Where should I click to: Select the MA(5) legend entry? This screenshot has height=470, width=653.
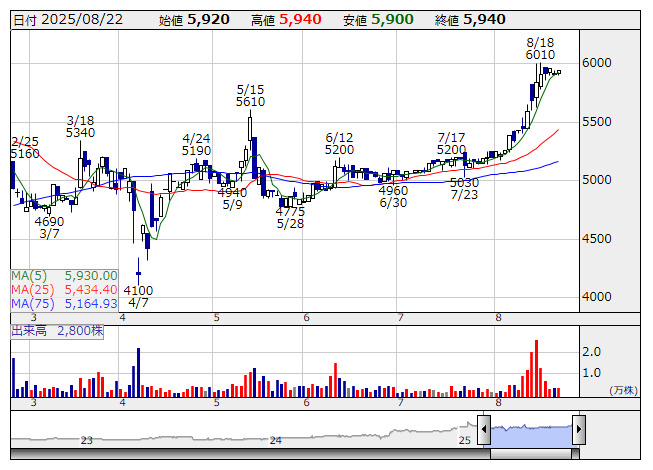pyautogui.click(x=64, y=275)
